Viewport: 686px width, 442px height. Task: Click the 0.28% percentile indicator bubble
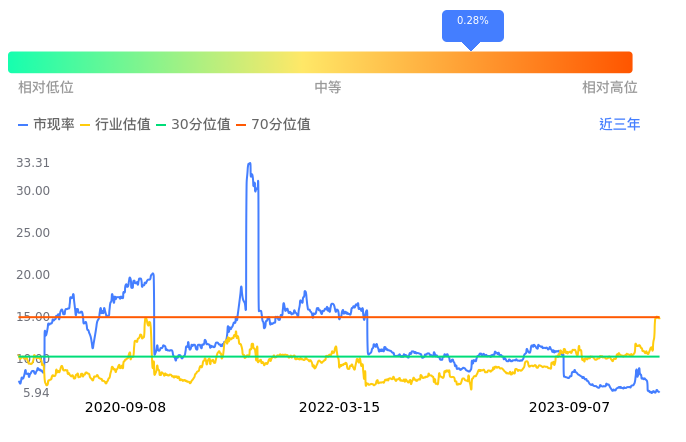coord(472,22)
